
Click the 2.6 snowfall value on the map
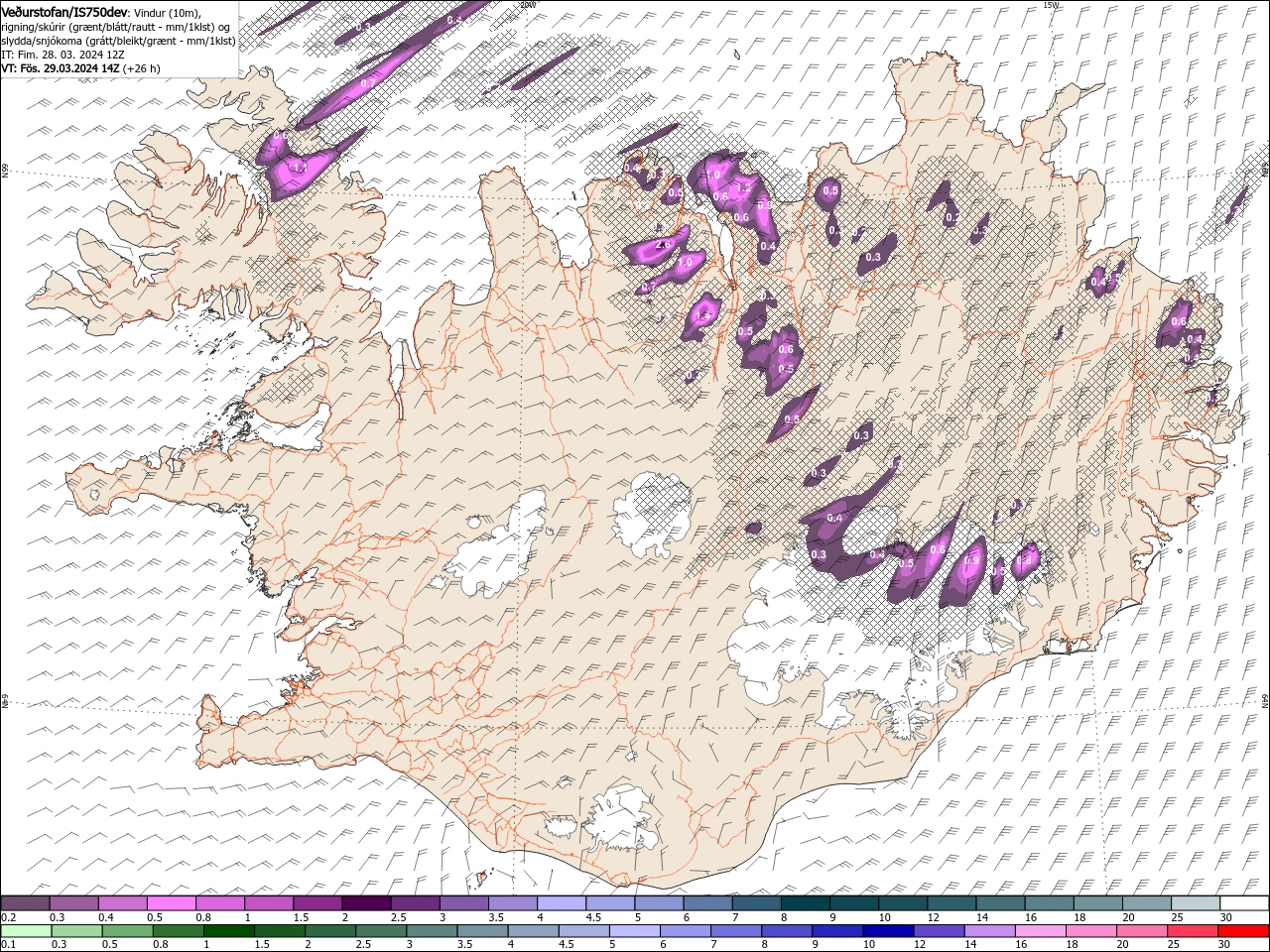click(x=664, y=244)
